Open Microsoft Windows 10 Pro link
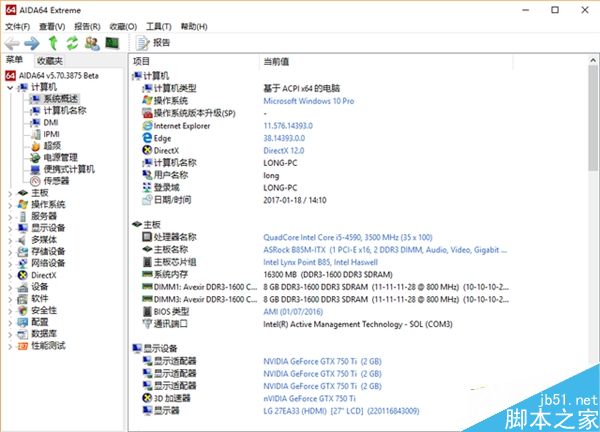Image resolution: width=600 pixels, height=432 pixels. [308, 101]
